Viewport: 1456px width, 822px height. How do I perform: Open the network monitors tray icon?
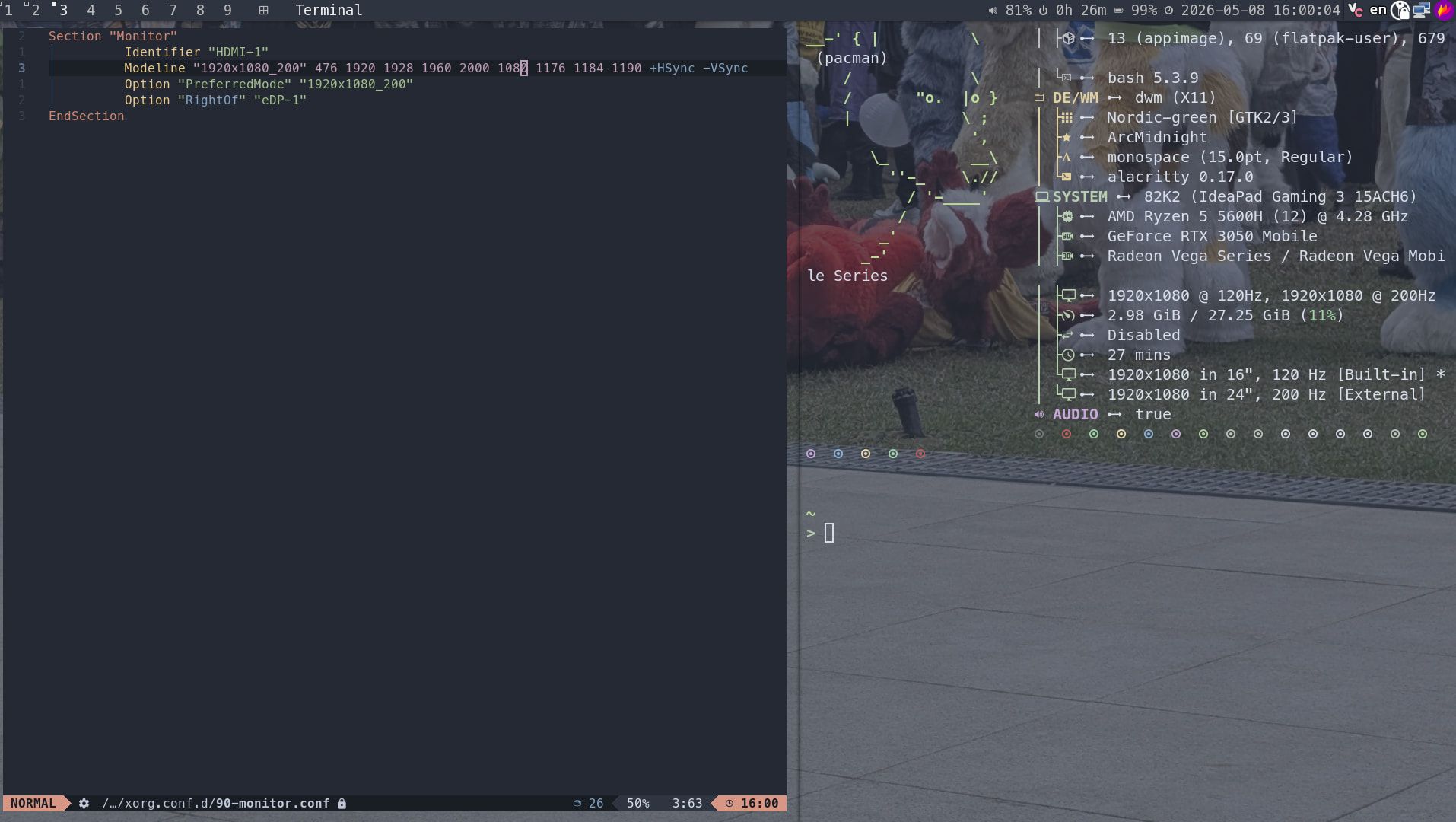1422,10
